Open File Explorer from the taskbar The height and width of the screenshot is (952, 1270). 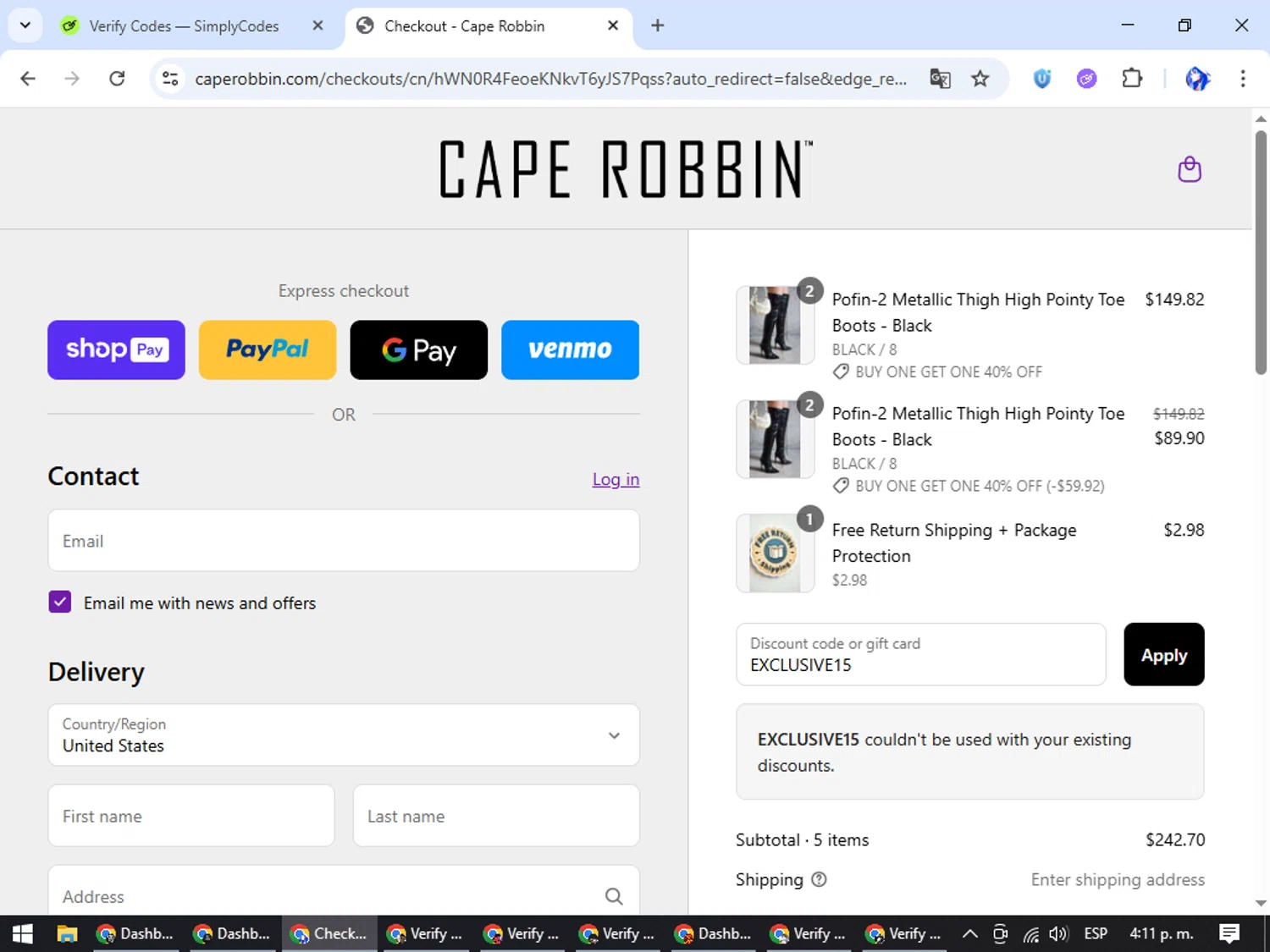(67, 933)
